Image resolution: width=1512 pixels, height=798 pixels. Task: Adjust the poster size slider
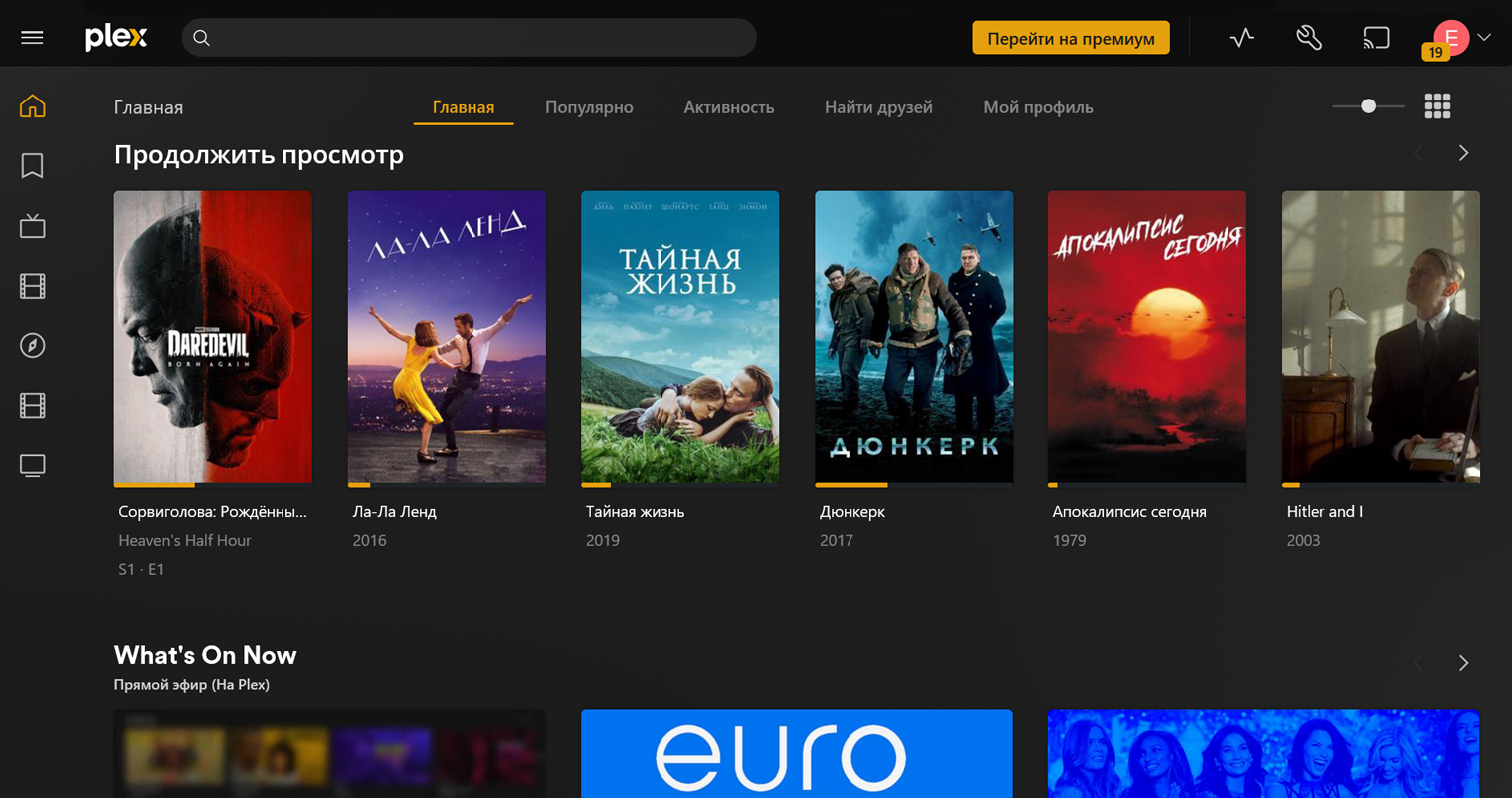point(1369,106)
